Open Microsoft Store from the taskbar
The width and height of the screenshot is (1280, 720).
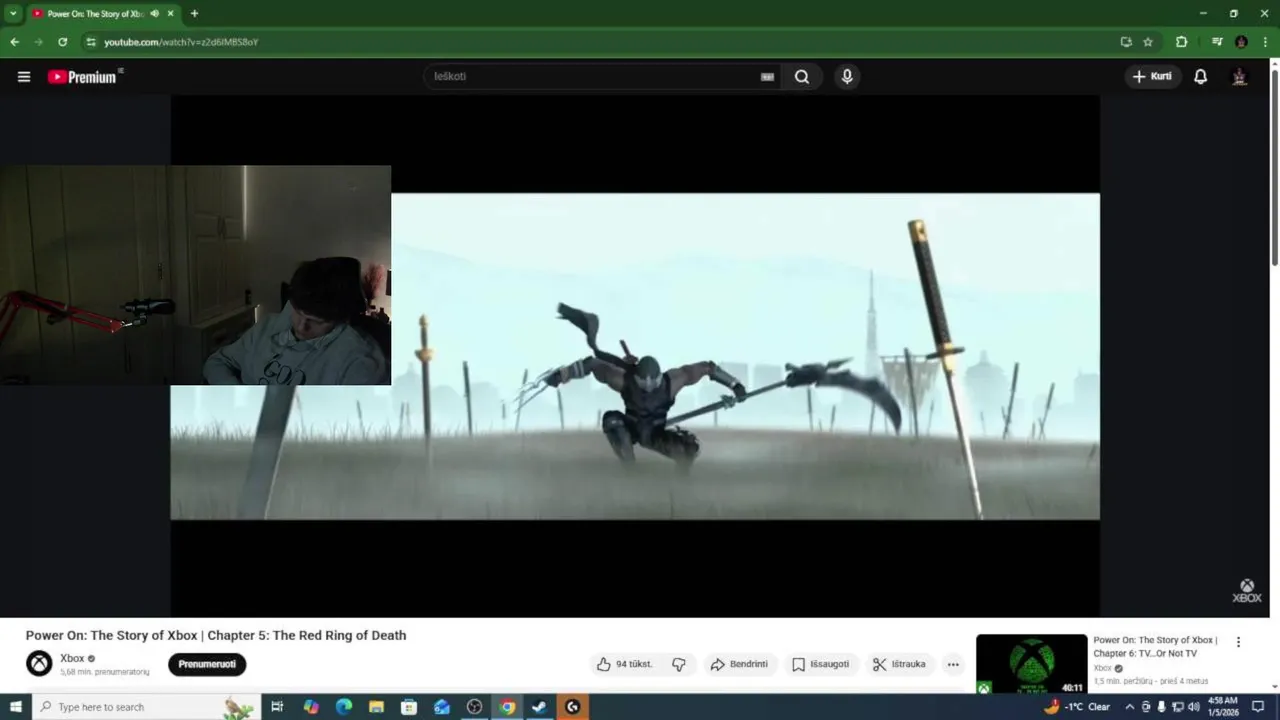(409, 707)
